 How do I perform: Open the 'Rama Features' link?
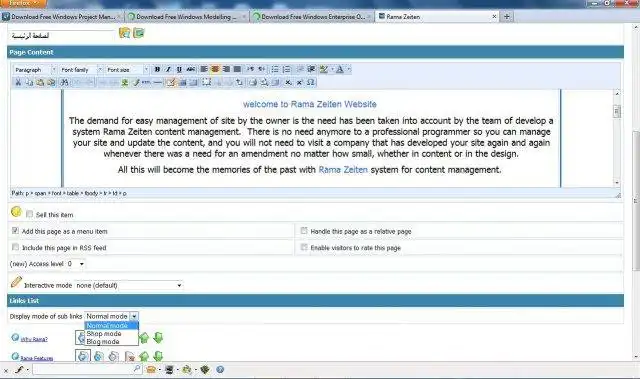click(x=37, y=358)
